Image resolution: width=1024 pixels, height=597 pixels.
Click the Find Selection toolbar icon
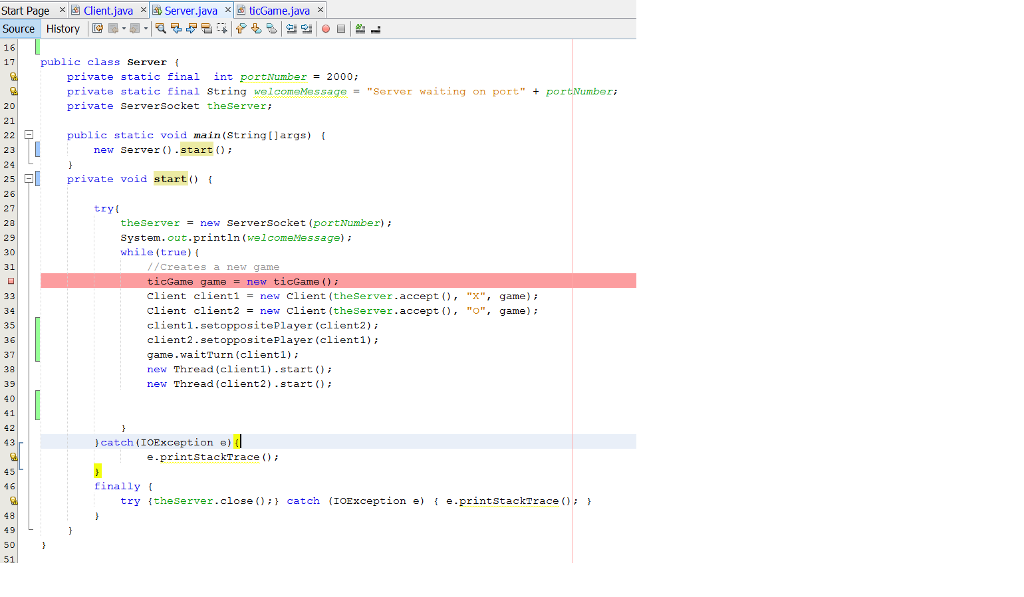pyautogui.click(x=161, y=28)
